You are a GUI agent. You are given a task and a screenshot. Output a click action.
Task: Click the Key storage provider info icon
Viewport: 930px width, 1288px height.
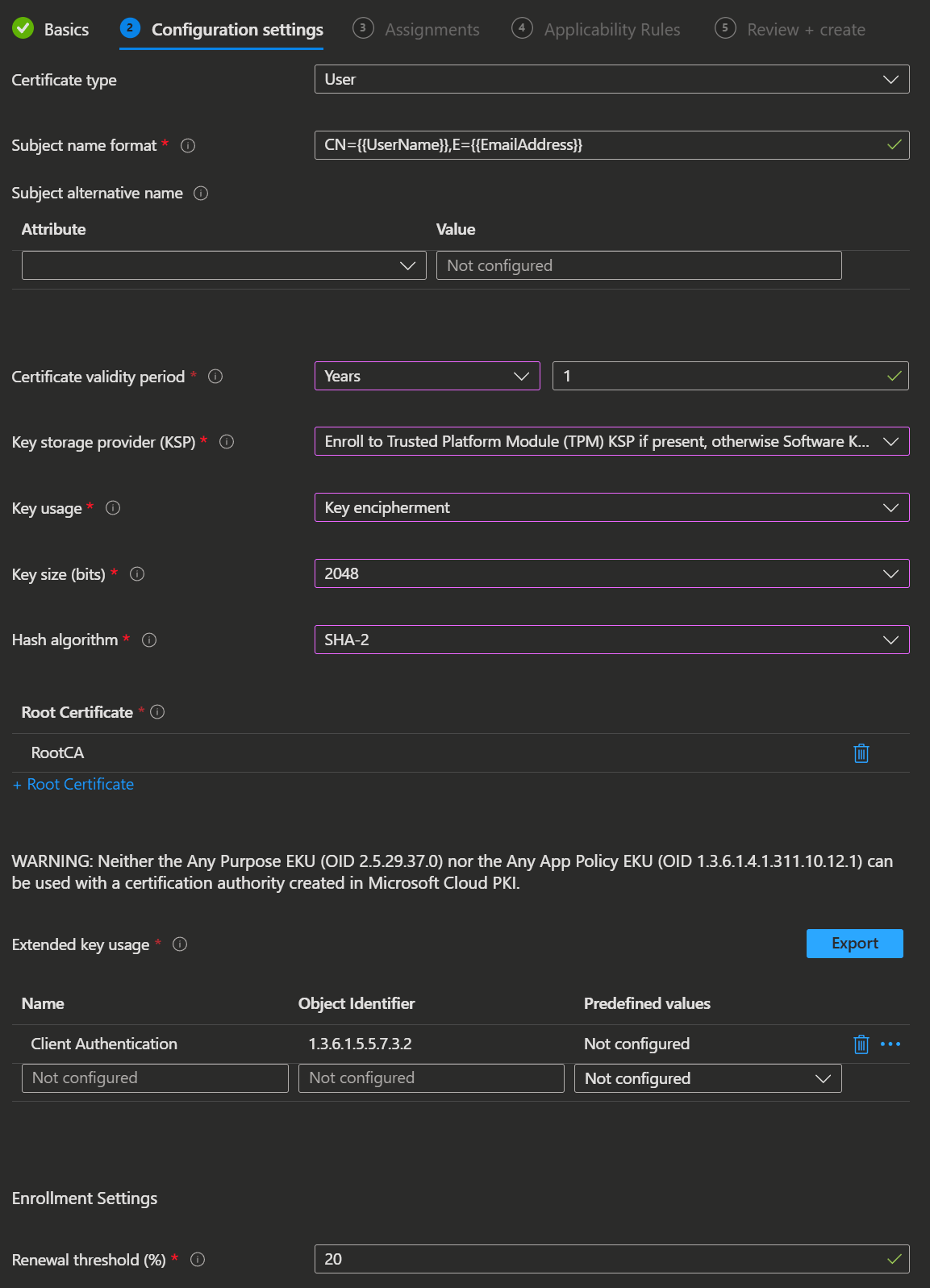pos(227,442)
